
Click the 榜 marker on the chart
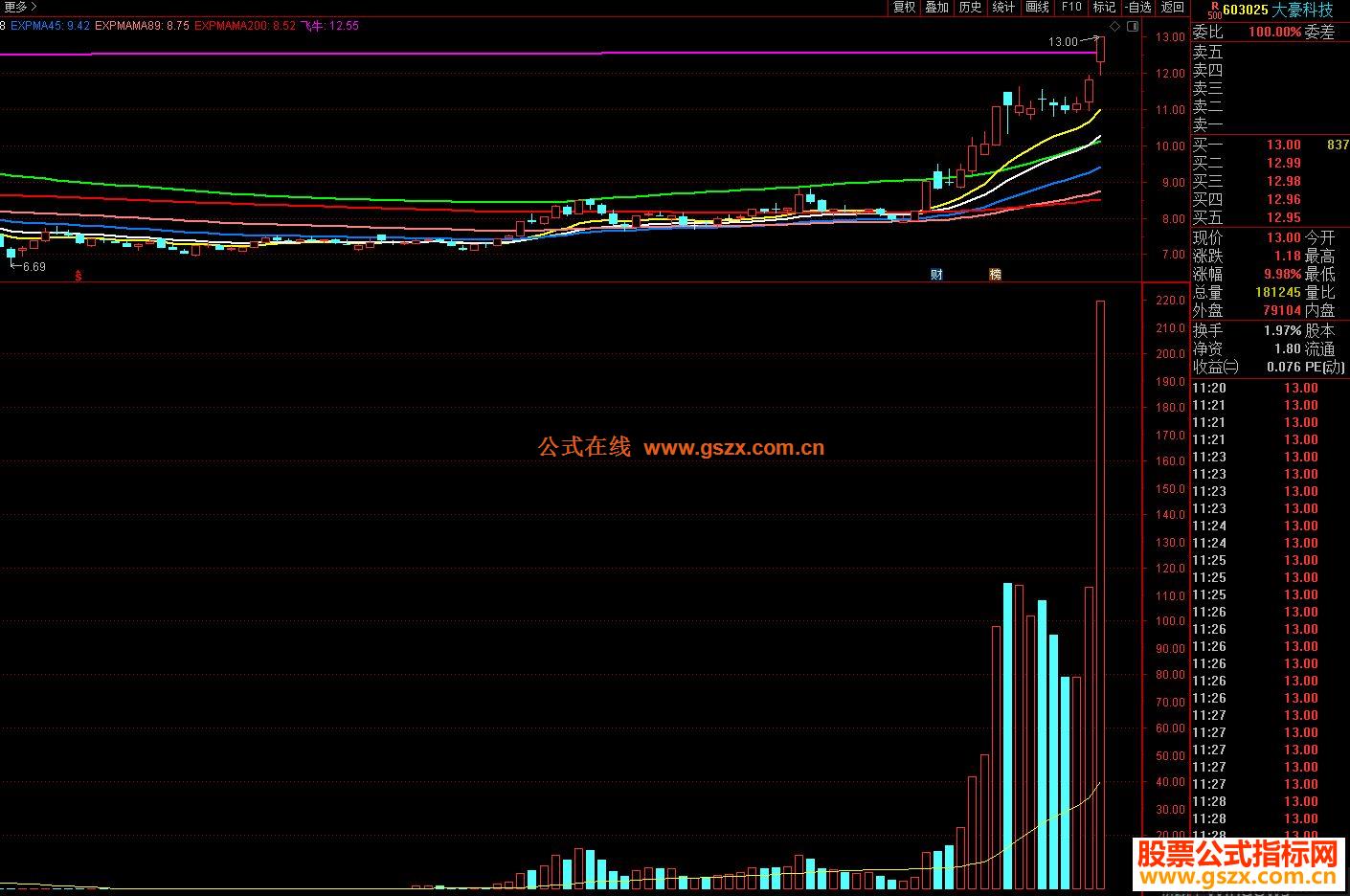(995, 274)
